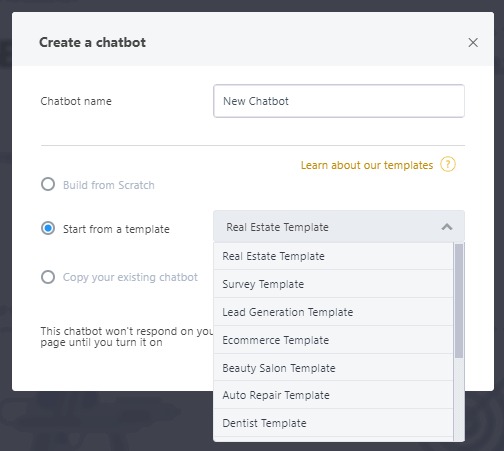Select Auto Repair Template from list

point(333,395)
